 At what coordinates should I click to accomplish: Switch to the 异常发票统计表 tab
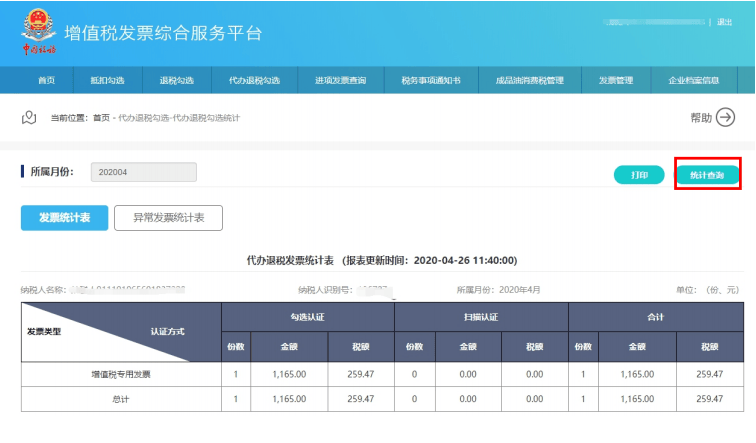[168, 218]
